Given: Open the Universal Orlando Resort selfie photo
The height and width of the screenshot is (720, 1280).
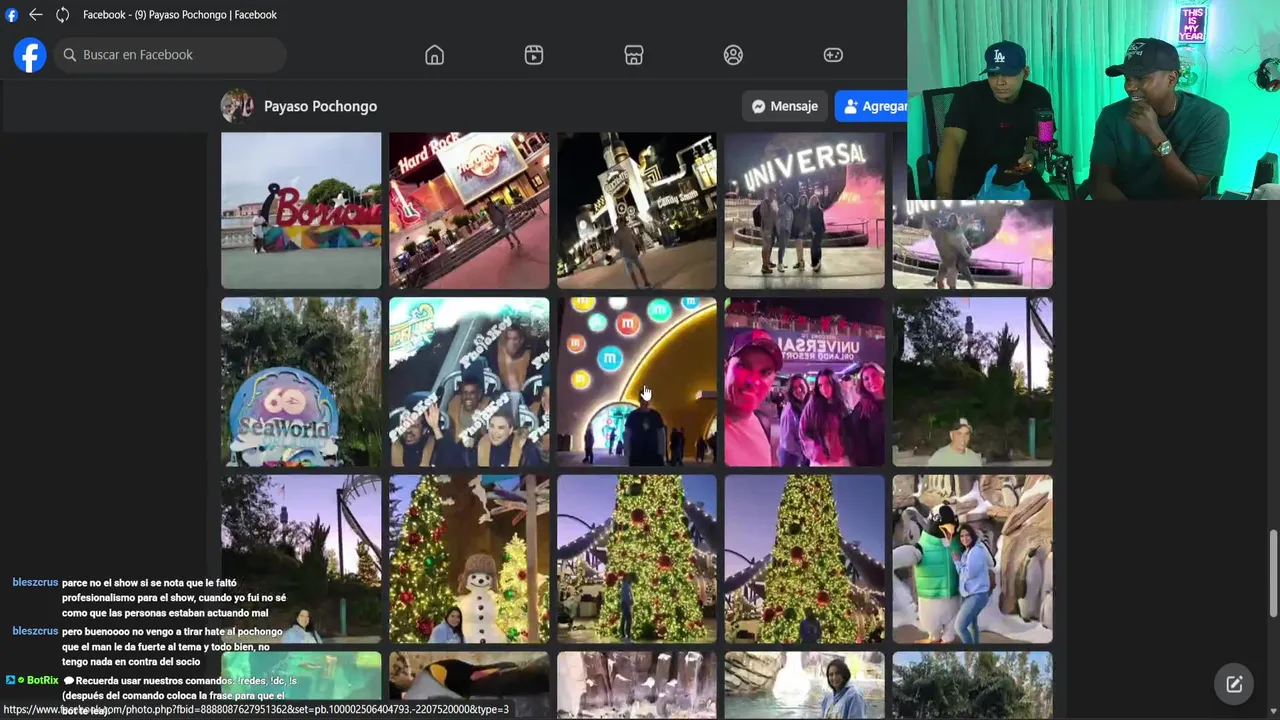Looking at the screenshot, I should pyautogui.click(x=805, y=382).
